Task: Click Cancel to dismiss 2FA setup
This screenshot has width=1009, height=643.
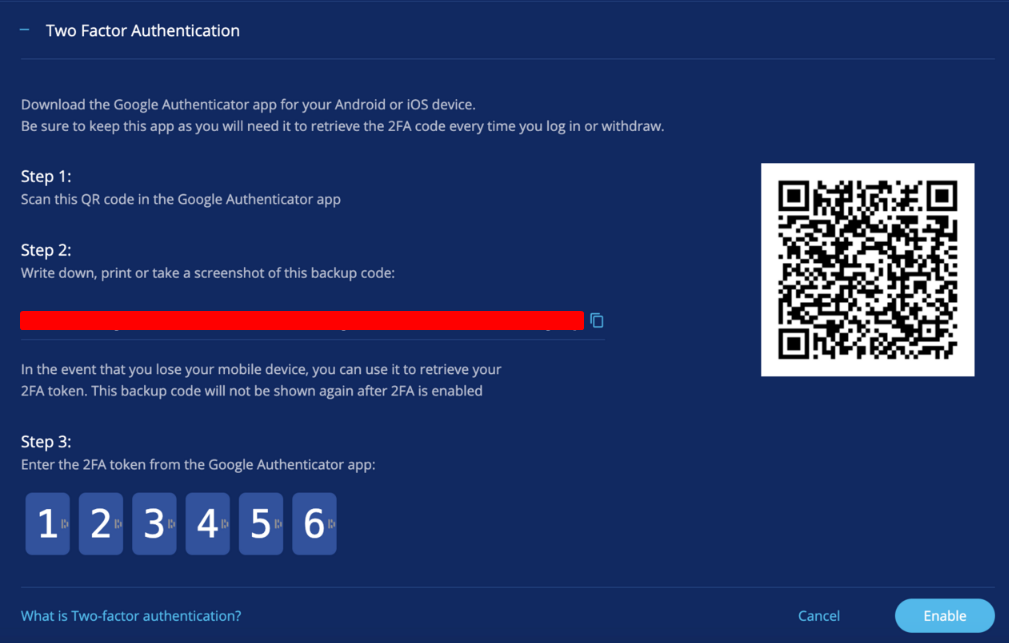Action: click(818, 615)
